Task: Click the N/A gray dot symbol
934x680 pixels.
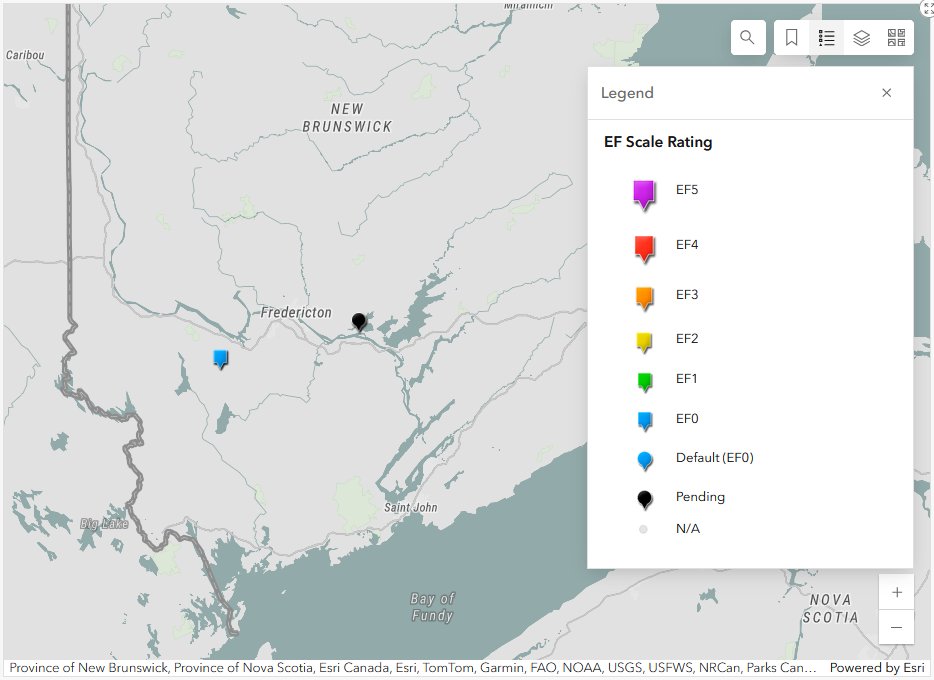Action: (641, 528)
